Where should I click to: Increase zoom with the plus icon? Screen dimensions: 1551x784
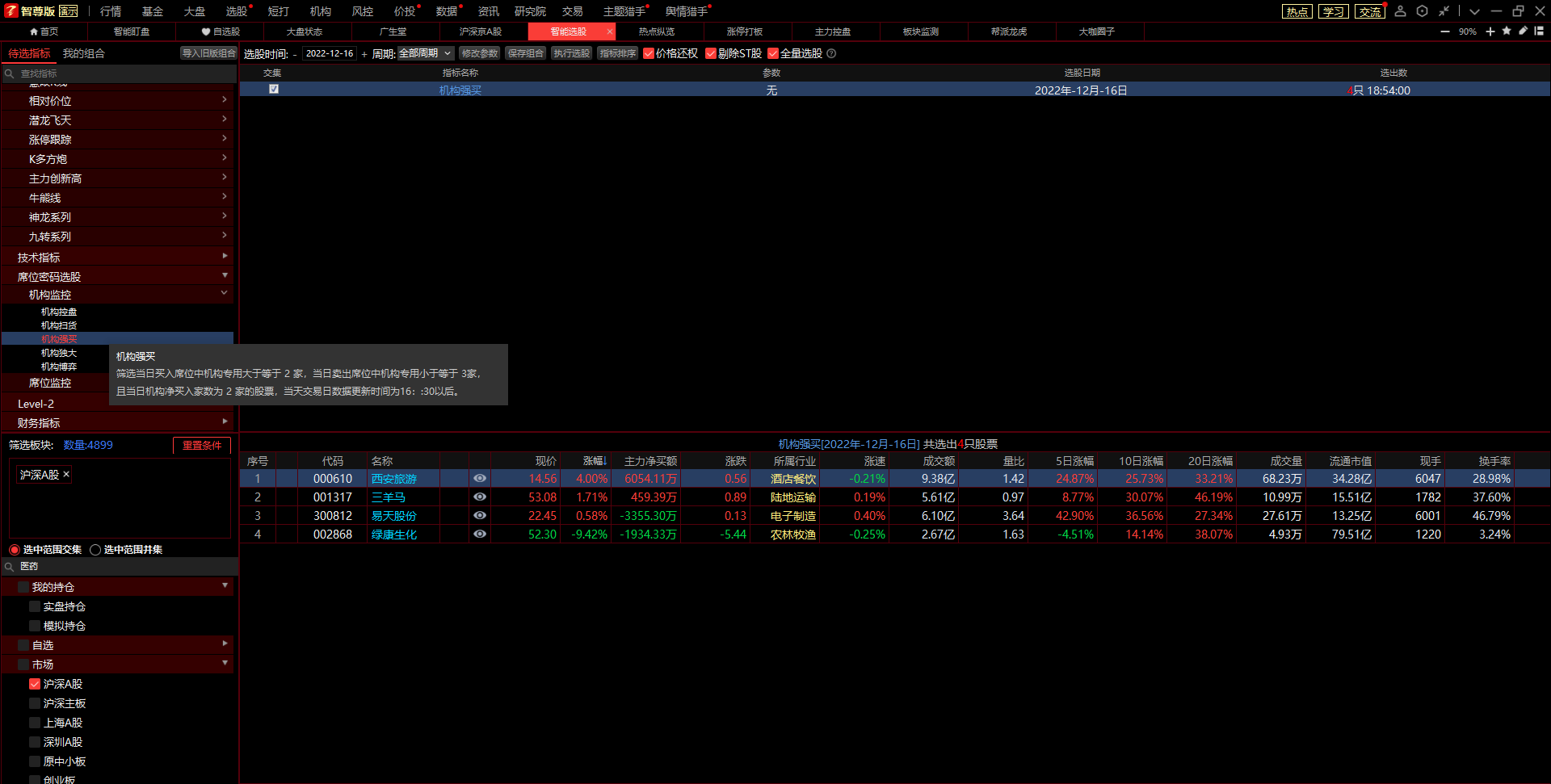point(1490,31)
